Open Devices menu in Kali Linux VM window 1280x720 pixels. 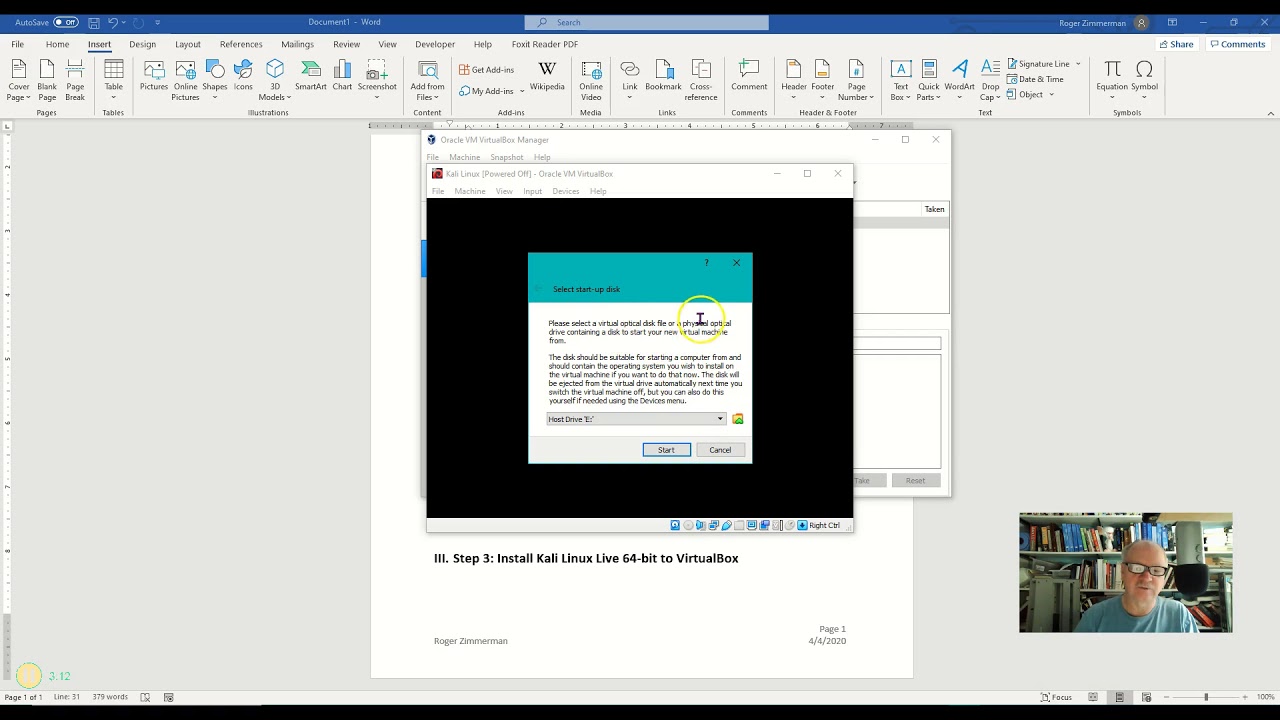(x=566, y=191)
